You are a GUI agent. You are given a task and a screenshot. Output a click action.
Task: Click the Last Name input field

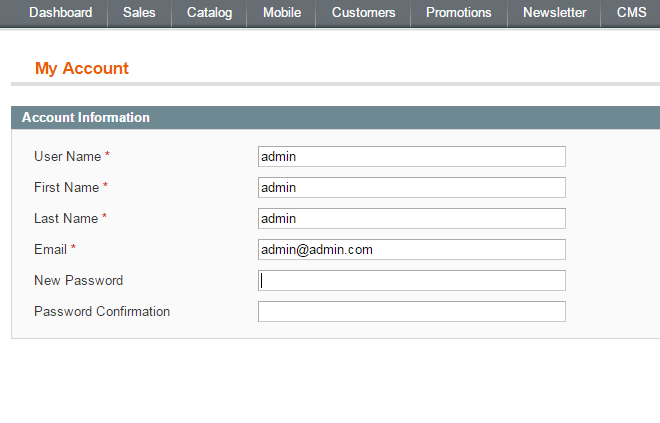pyautogui.click(x=412, y=218)
